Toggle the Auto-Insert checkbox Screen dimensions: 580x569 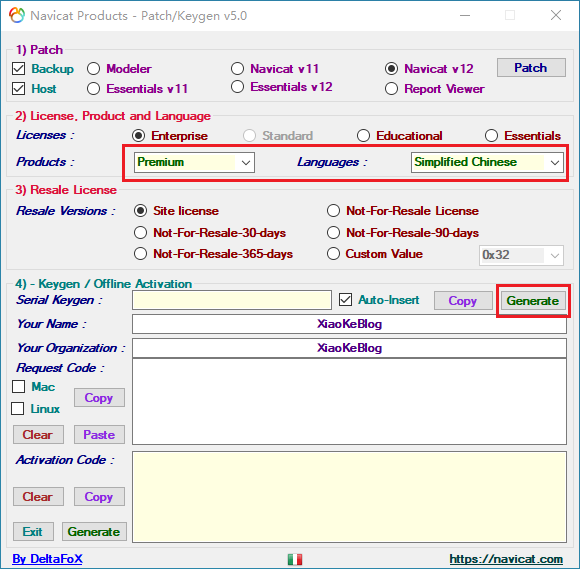(345, 300)
